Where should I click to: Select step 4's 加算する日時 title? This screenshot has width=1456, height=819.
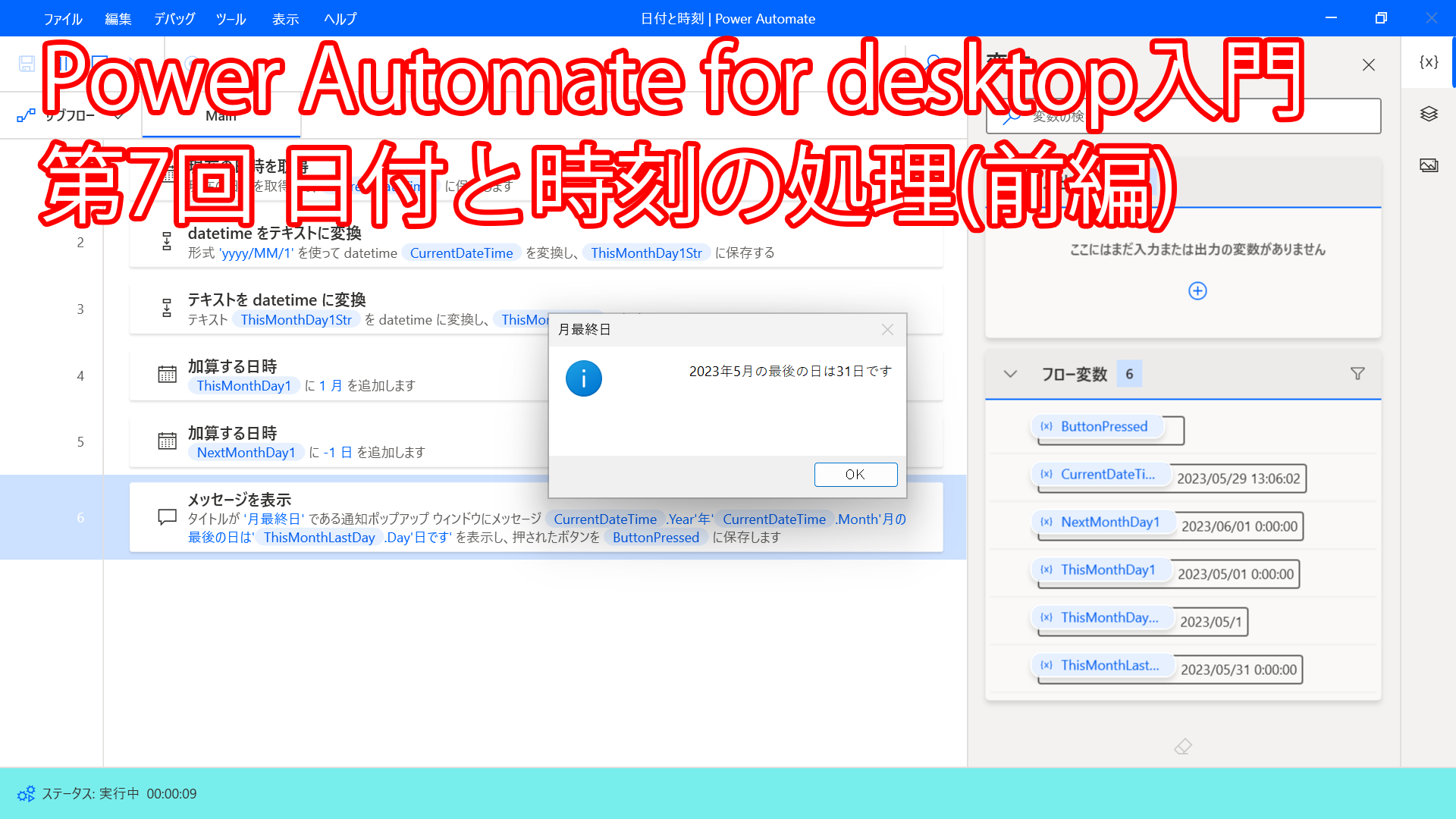point(232,367)
